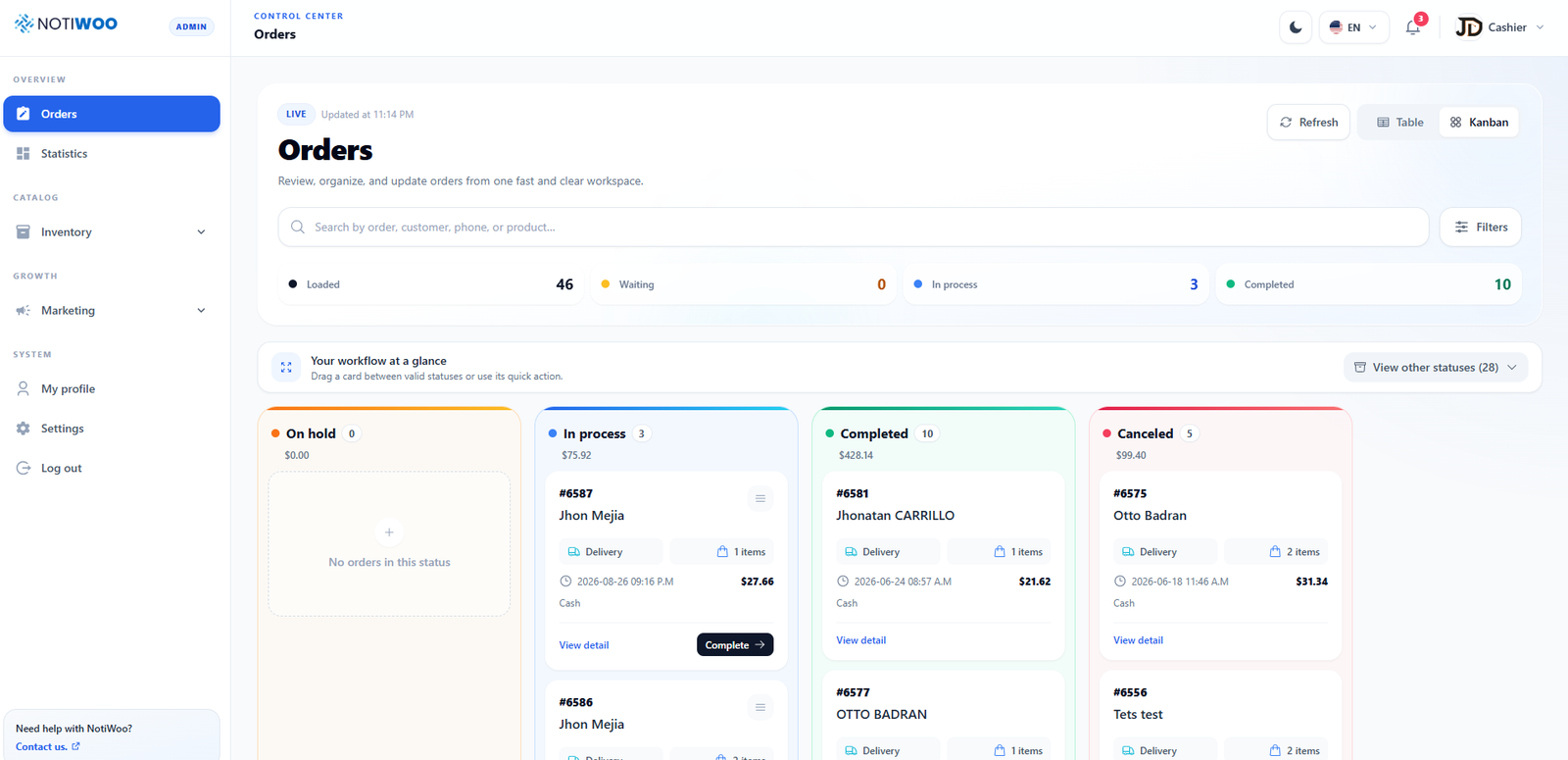Click the On hold column header
1568x760 pixels.
coord(311,433)
